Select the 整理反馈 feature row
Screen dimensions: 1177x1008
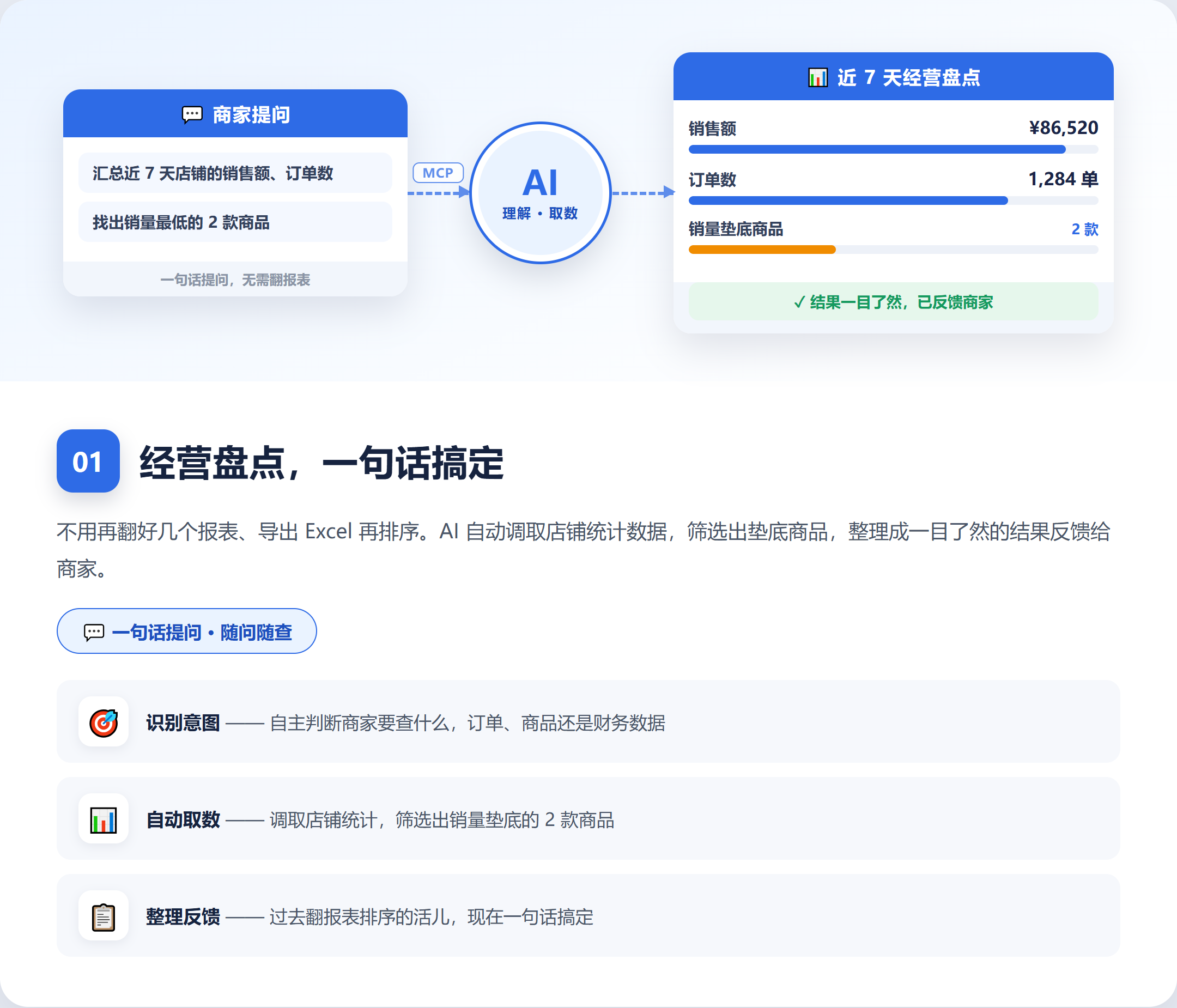(x=588, y=916)
